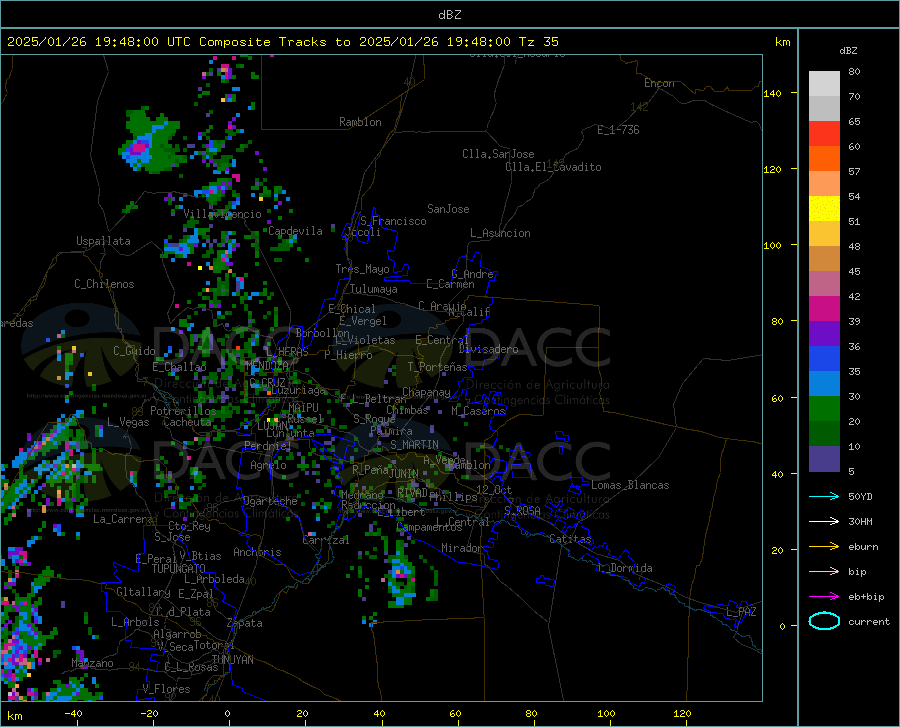Click the Catitas map label

pos(570,539)
